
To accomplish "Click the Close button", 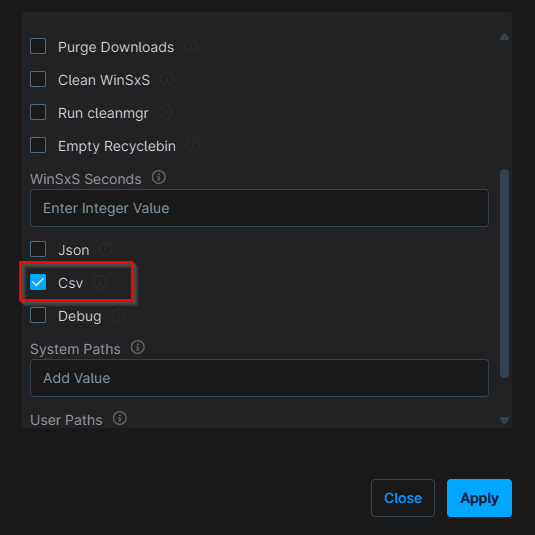I will point(403,498).
